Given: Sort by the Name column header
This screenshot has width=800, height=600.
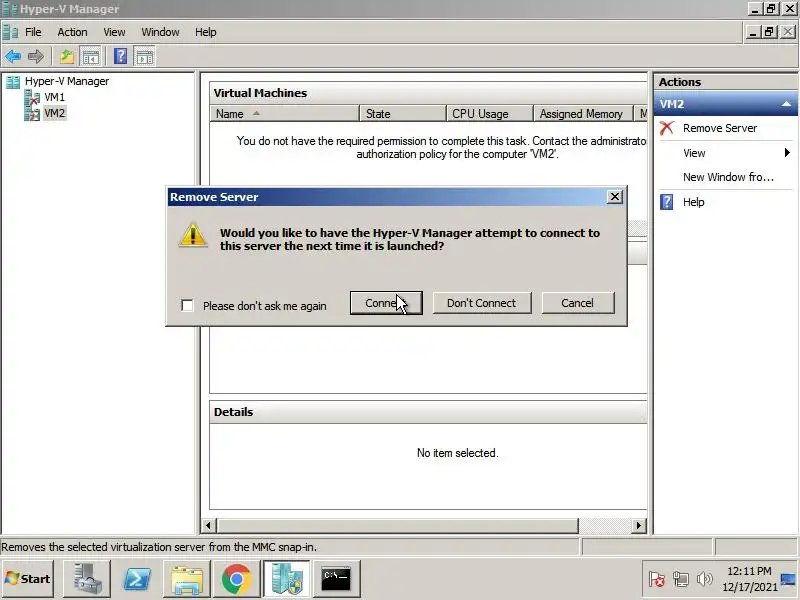Looking at the screenshot, I should pos(284,114).
